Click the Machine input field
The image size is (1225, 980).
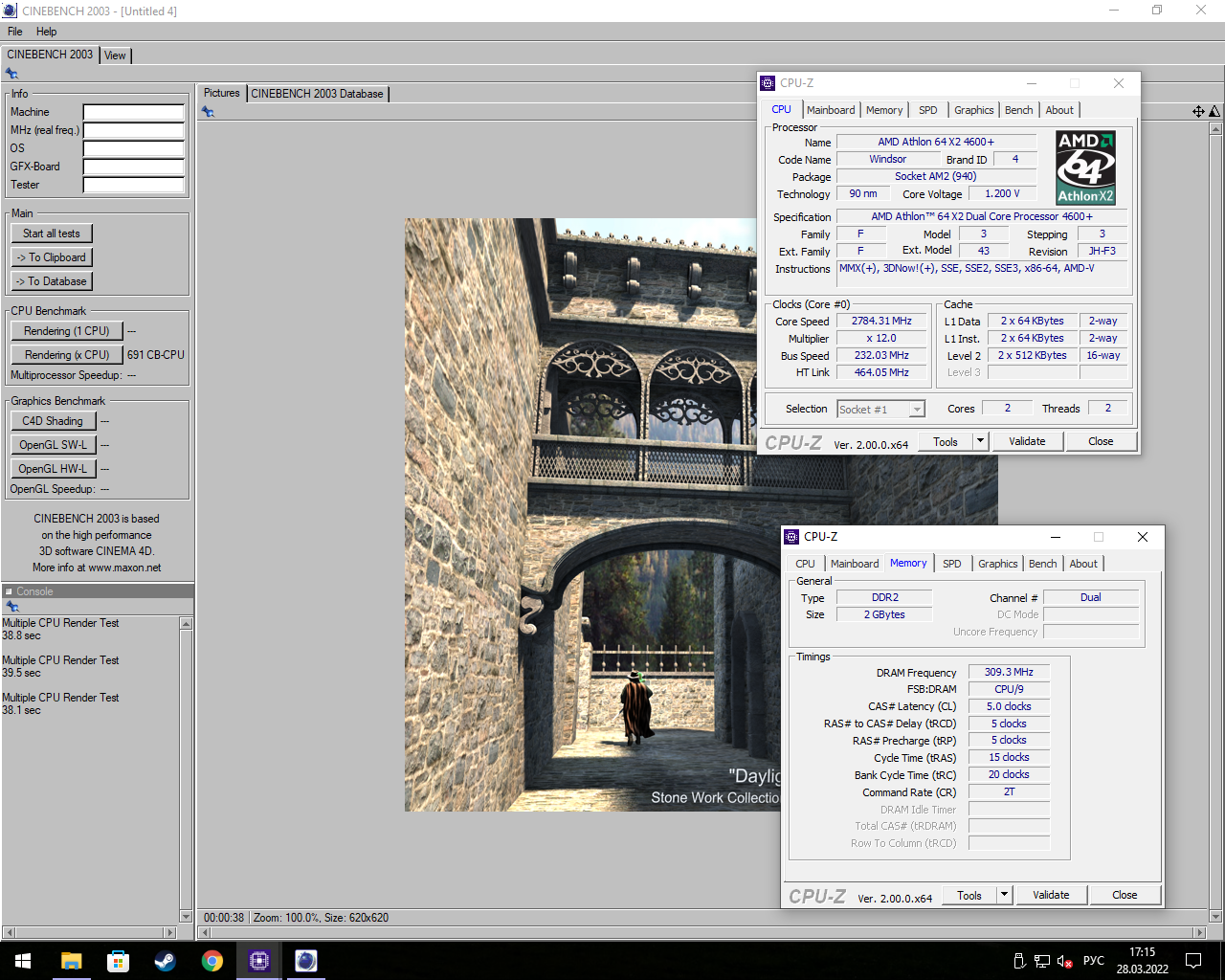pyautogui.click(x=133, y=112)
